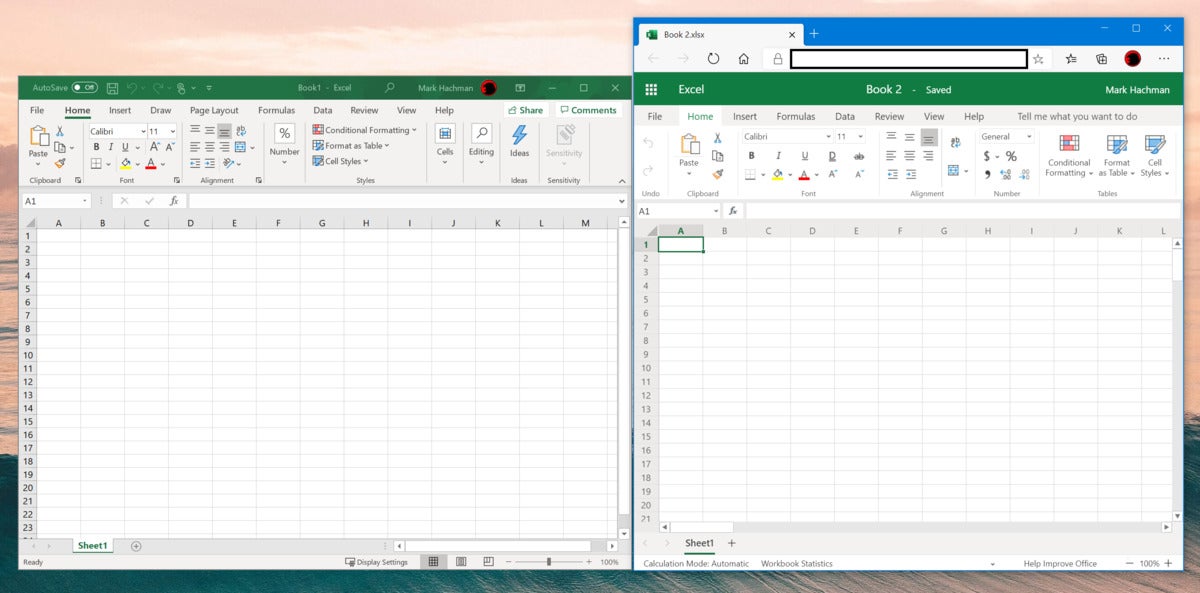Viewport: 1200px width, 593px height.
Task: Open the Cells group button
Action: [445, 144]
